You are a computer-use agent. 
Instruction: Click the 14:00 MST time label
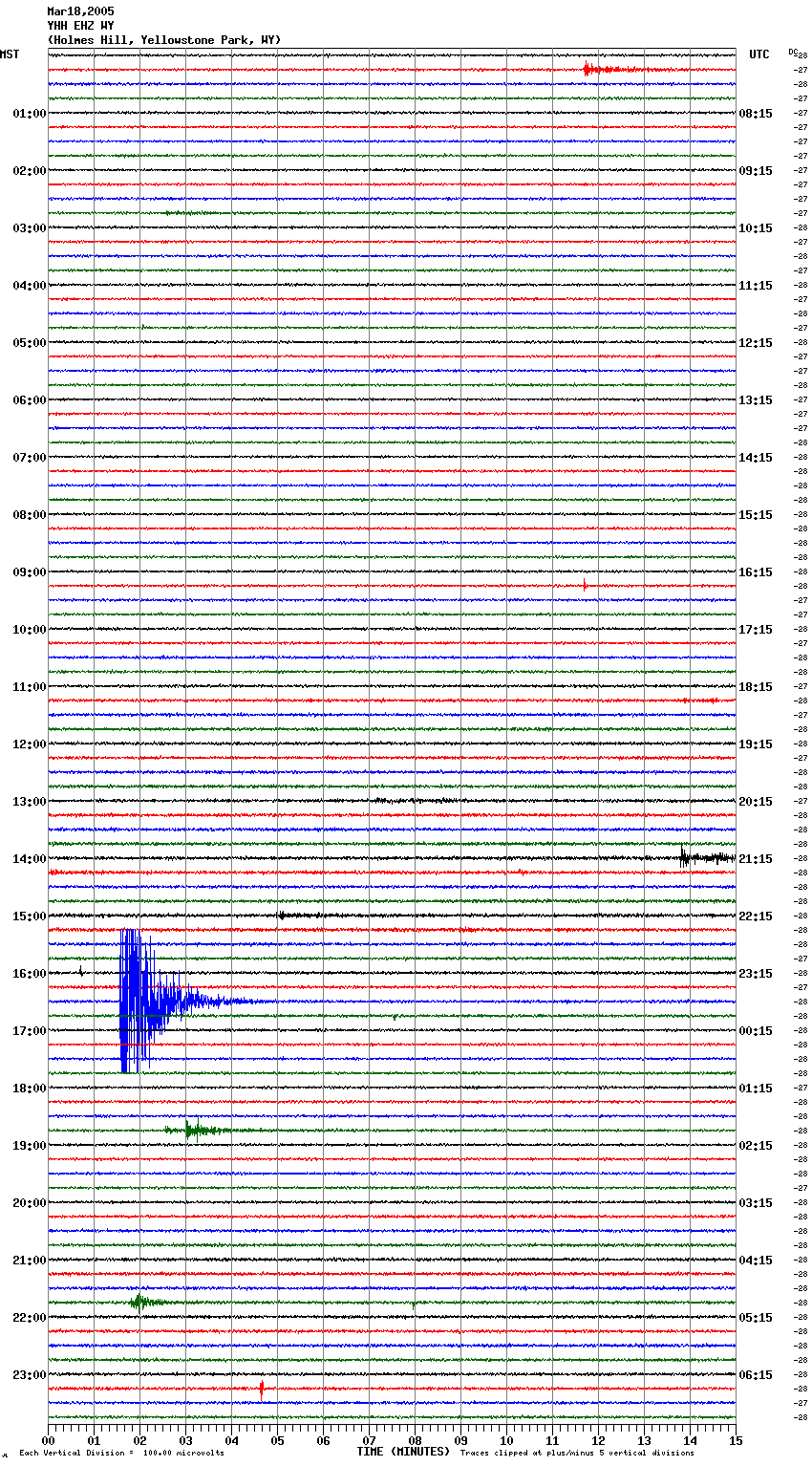30,859
